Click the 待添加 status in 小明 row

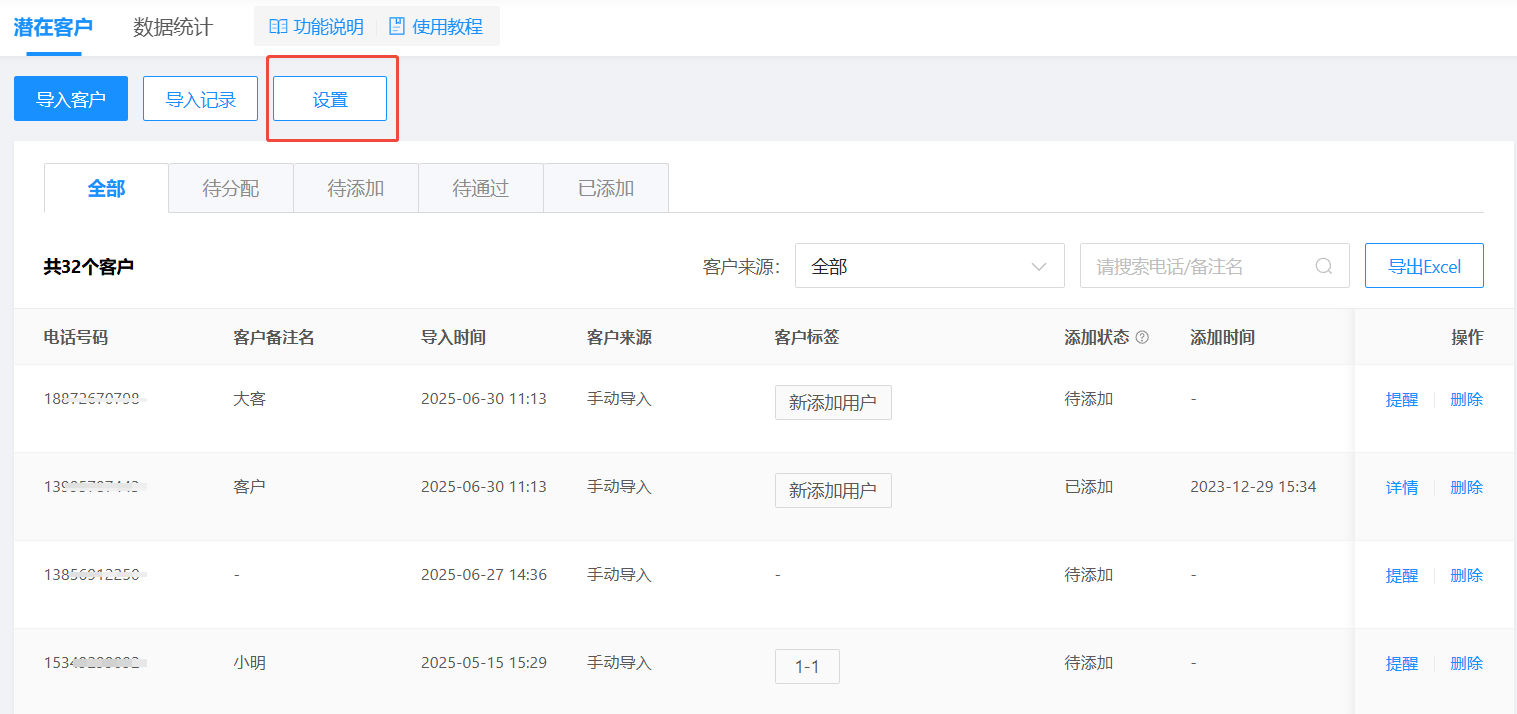[x=1089, y=663]
